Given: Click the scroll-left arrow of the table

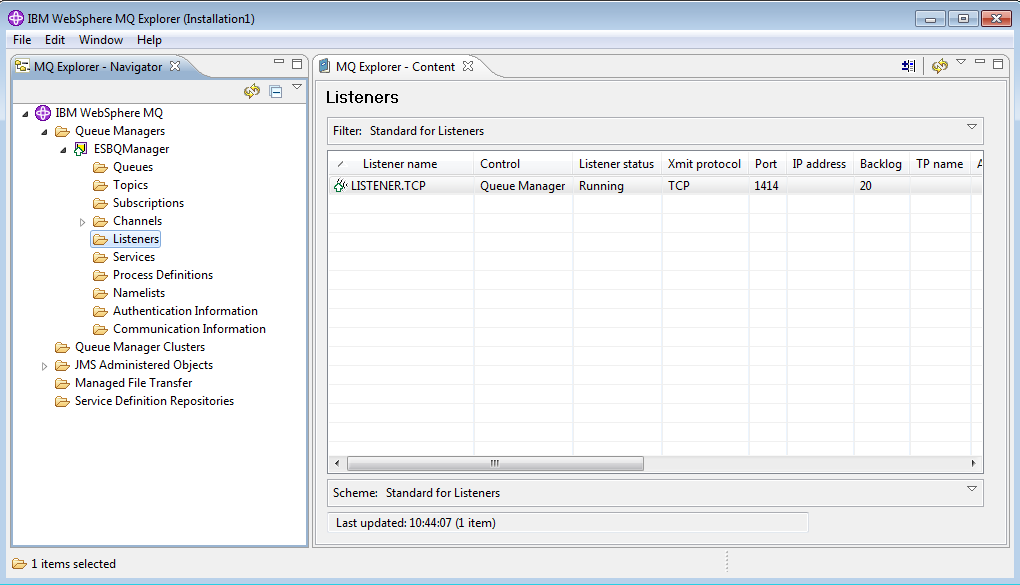Looking at the screenshot, I should [337, 463].
